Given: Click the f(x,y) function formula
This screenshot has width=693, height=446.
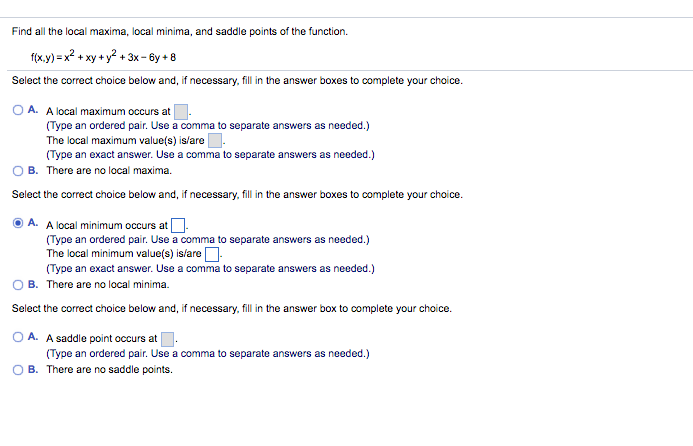Looking at the screenshot, I should click(103, 57).
